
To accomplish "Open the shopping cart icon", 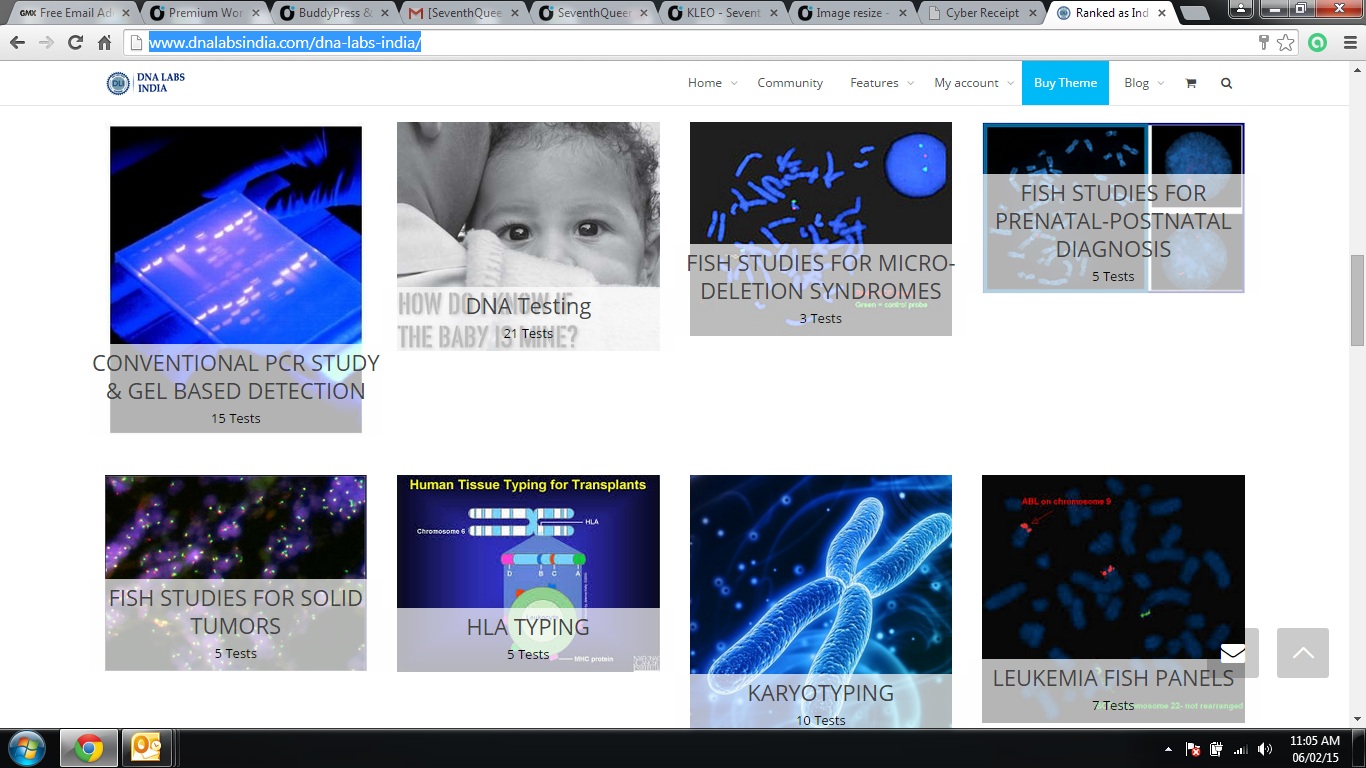I will click(1190, 83).
